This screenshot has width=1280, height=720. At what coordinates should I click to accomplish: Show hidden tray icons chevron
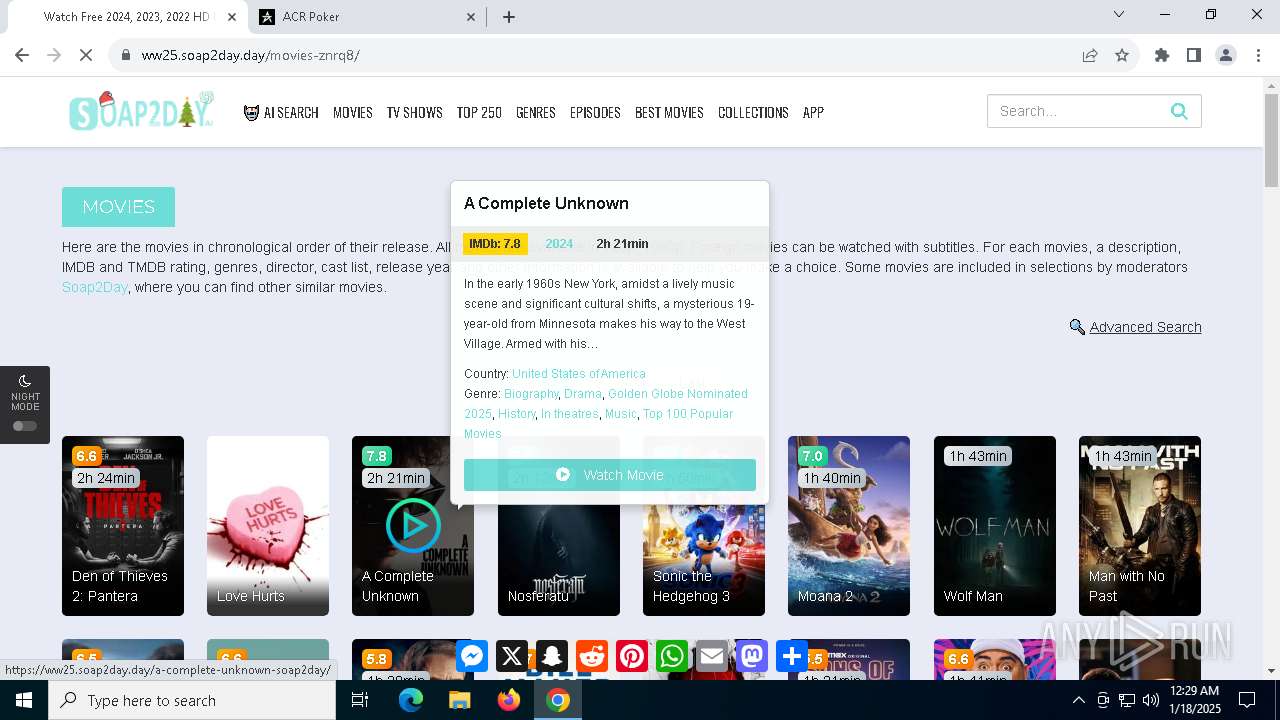click(x=1078, y=700)
